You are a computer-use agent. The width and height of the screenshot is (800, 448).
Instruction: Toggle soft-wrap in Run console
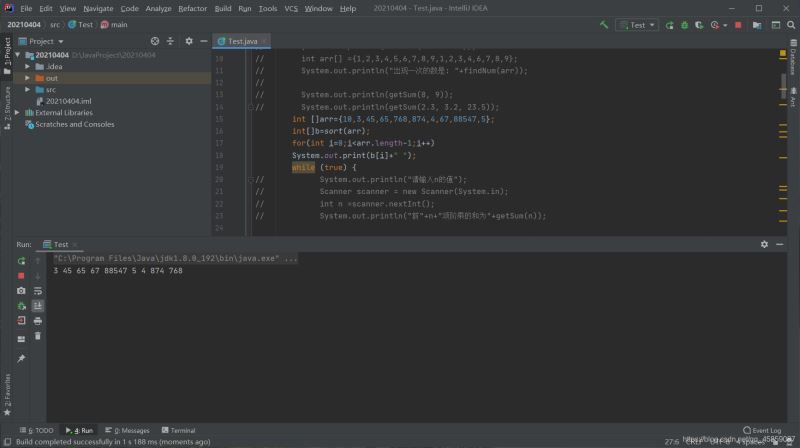[38, 291]
